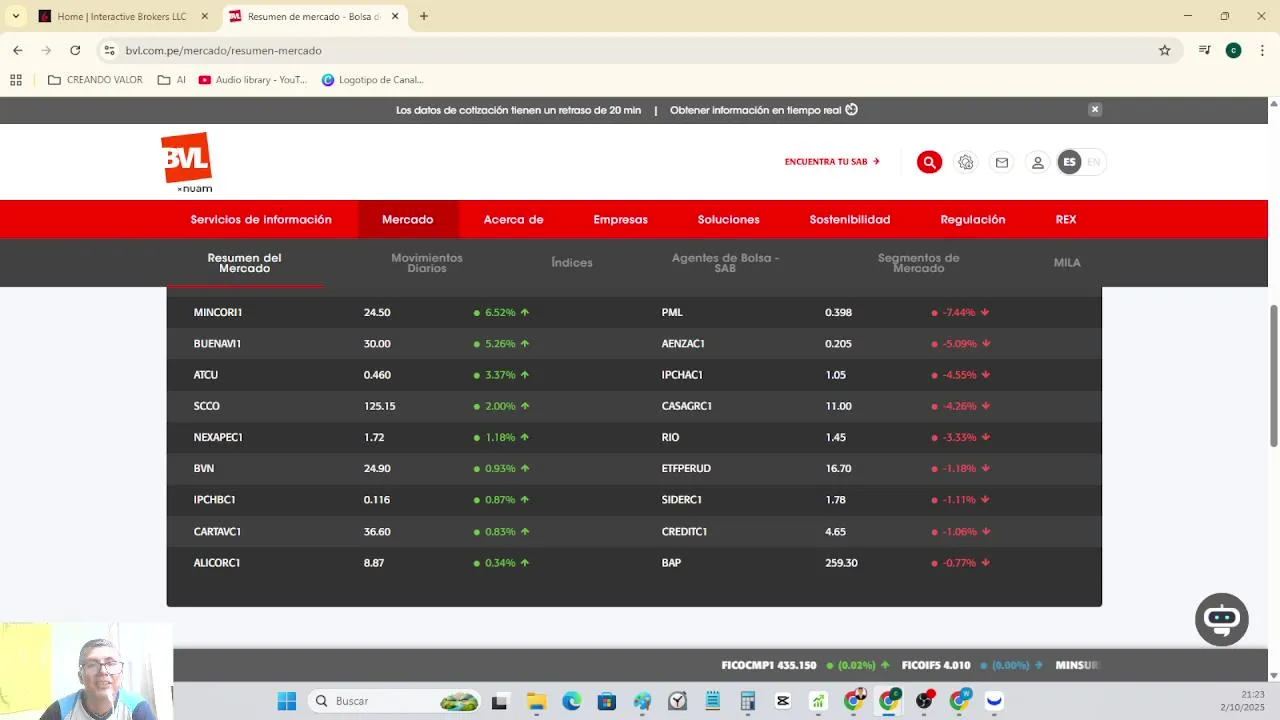
Task: Select Agentes de Bolsa - SAB tab
Action: coord(725,263)
